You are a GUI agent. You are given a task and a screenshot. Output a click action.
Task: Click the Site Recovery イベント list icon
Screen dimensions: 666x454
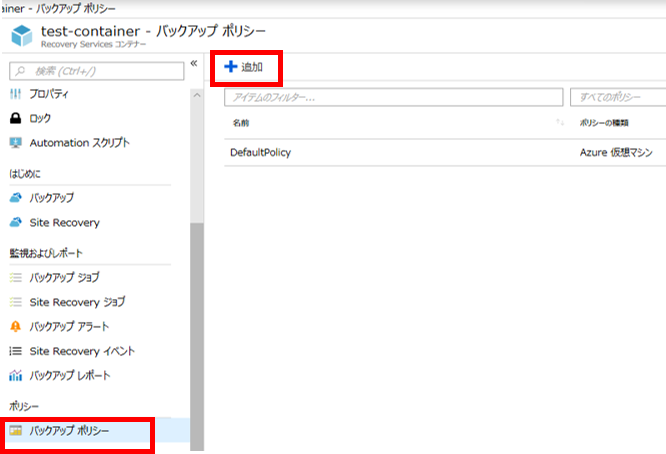coord(16,351)
